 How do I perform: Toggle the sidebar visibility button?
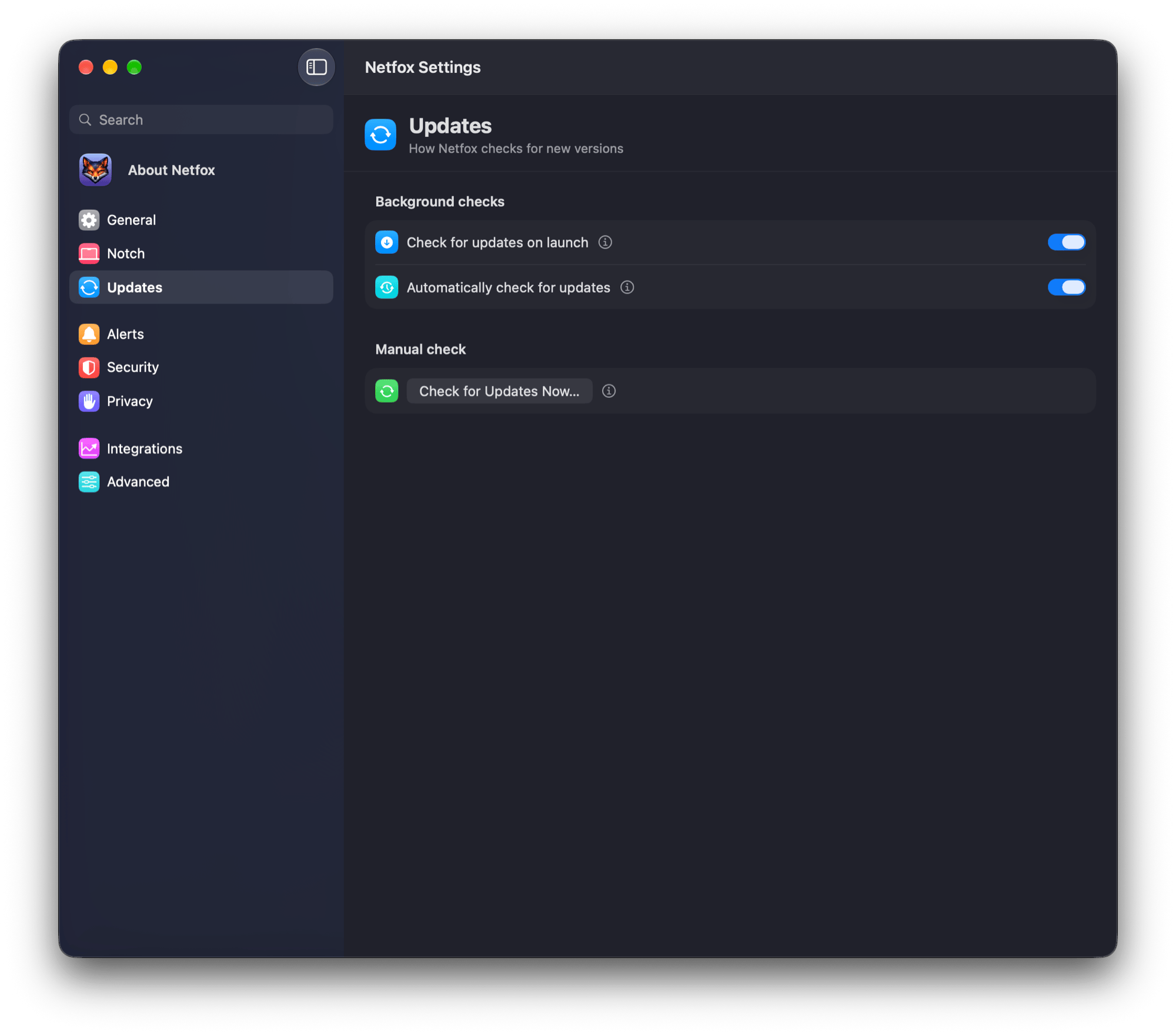(316, 67)
